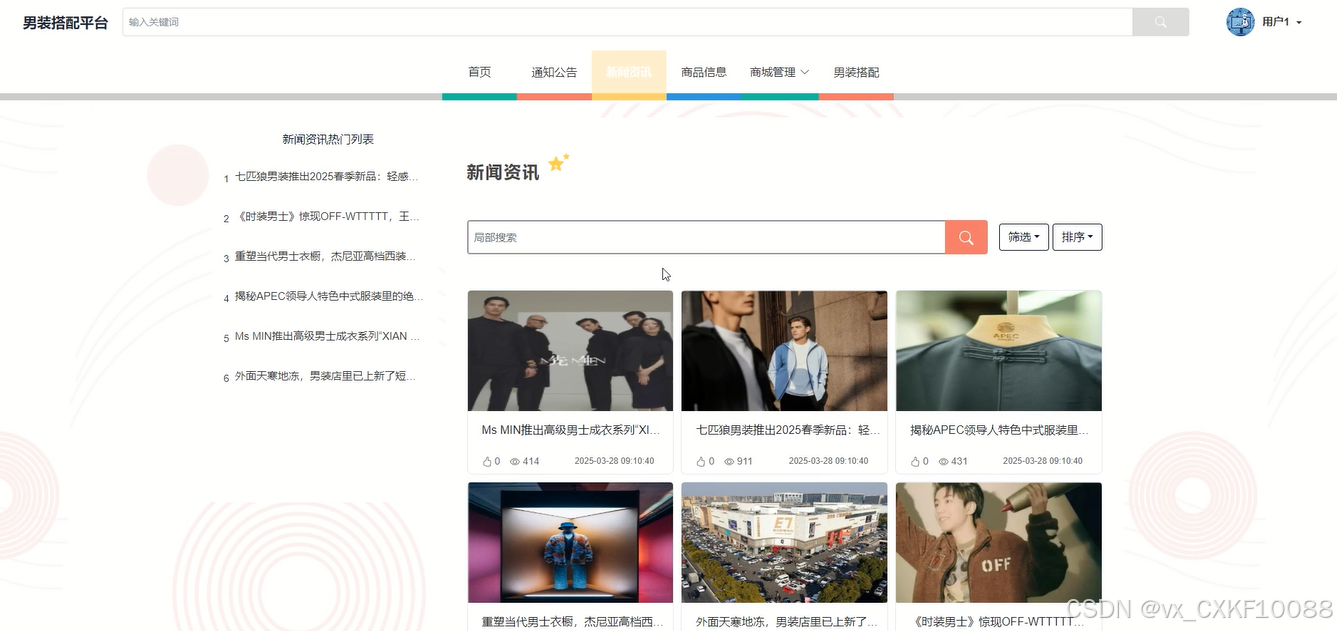The image size is (1337, 631).
Task: Select the highlighted 新闻资讯 tab
Action: click(x=629, y=72)
